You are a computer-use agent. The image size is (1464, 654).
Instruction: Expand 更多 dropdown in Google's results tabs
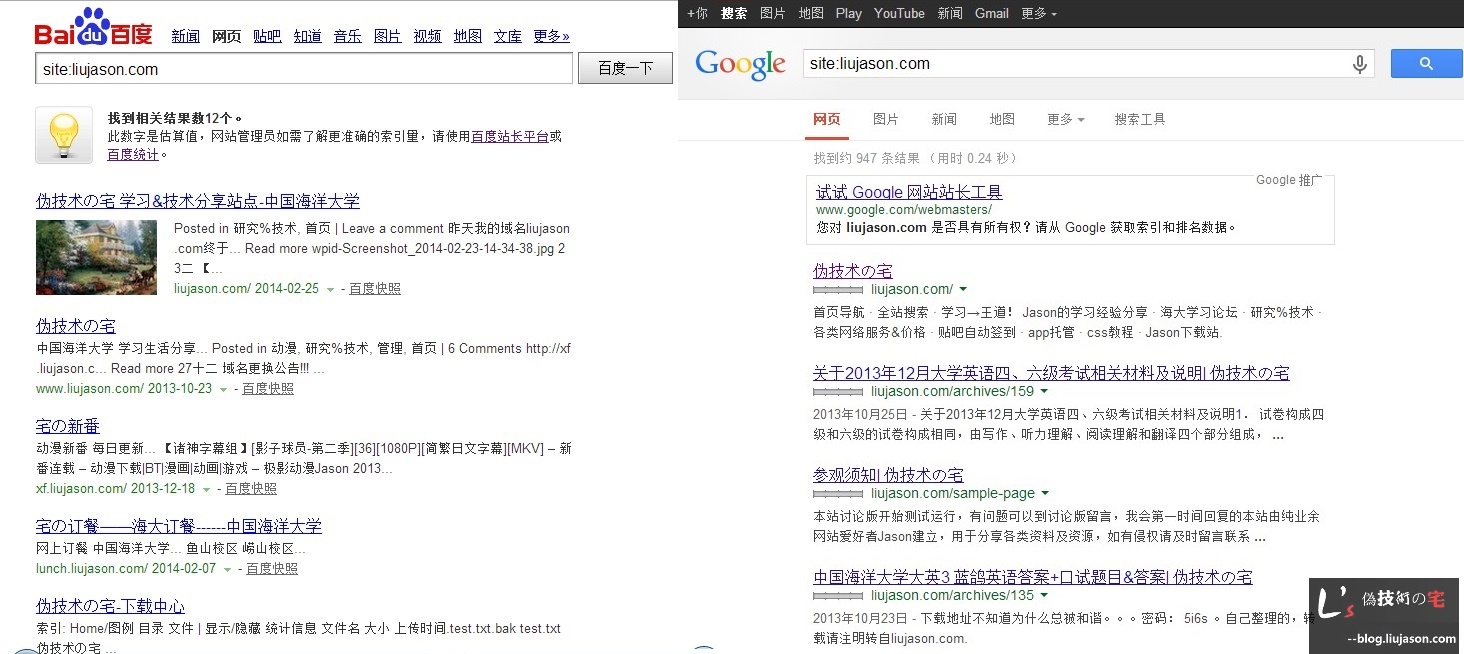click(x=1066, y=119)
